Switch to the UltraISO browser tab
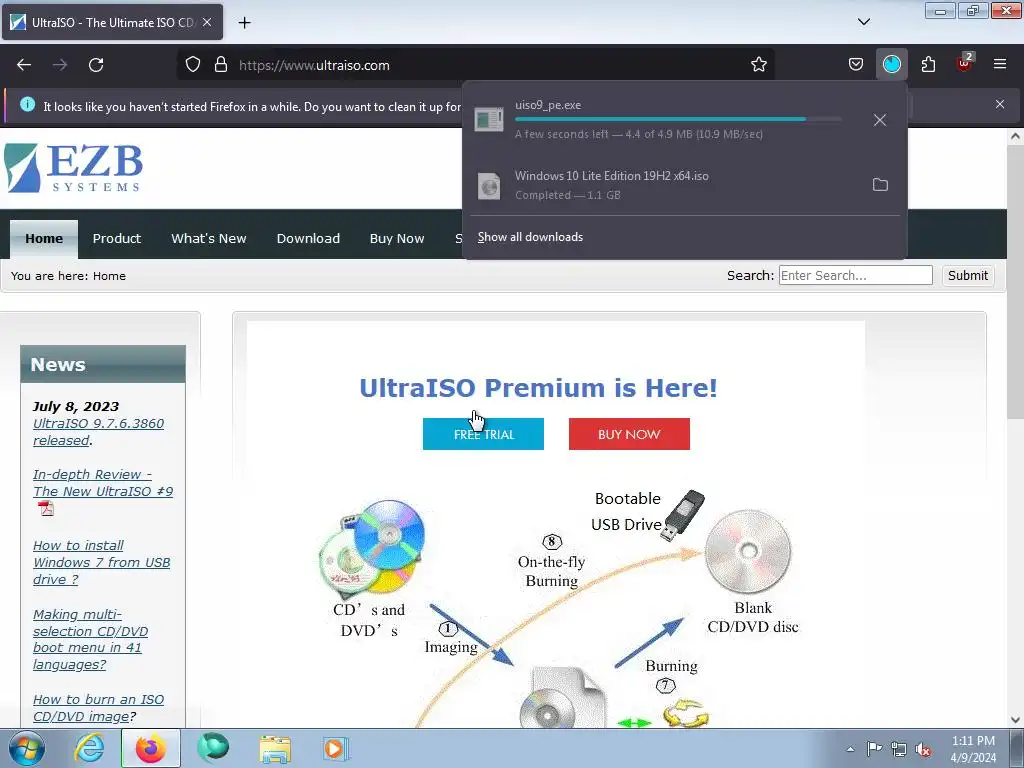The image size is (1024, 768). 112,22
